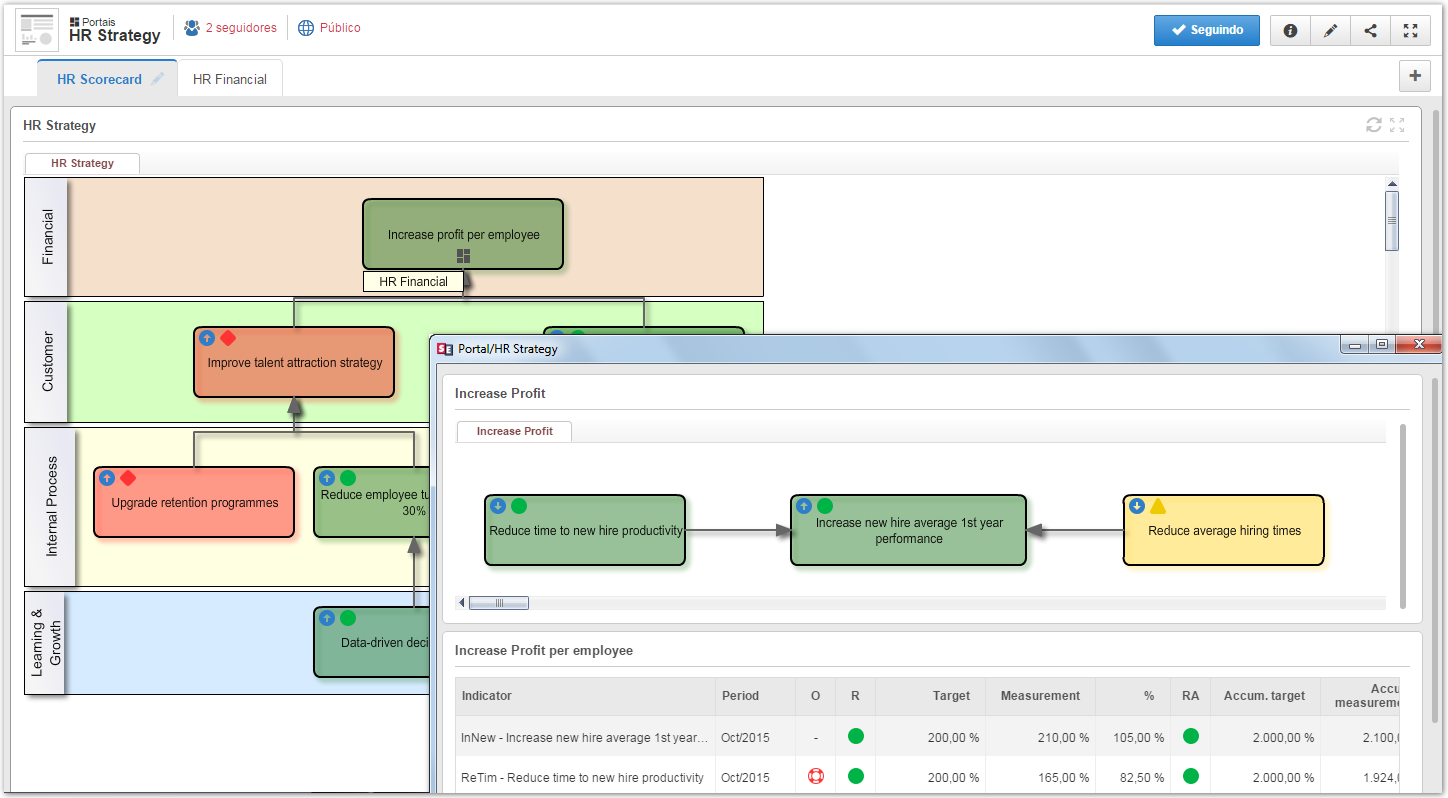
Task: Click blue up arrow on Improve talent attraction
Action: 207,338
